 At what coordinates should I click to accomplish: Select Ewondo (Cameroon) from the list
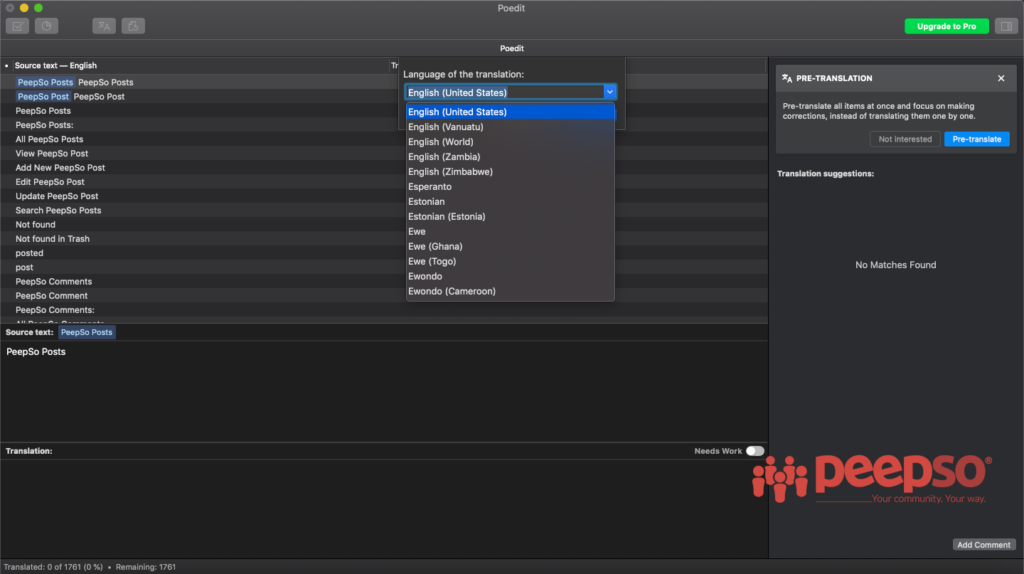pos(451,292)
